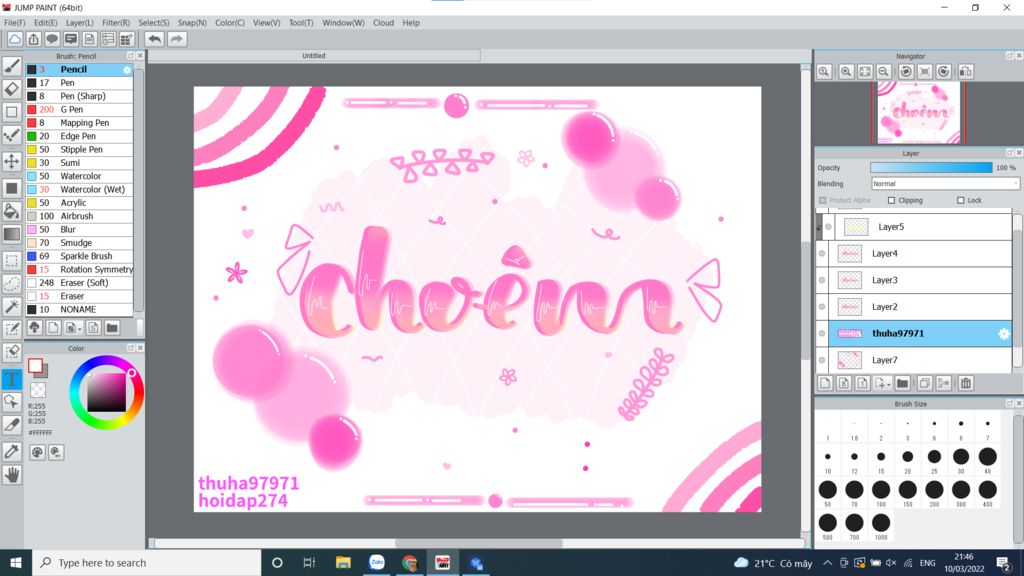Click the foreground color swatch
1024x576 pixels.
(35, 366)
